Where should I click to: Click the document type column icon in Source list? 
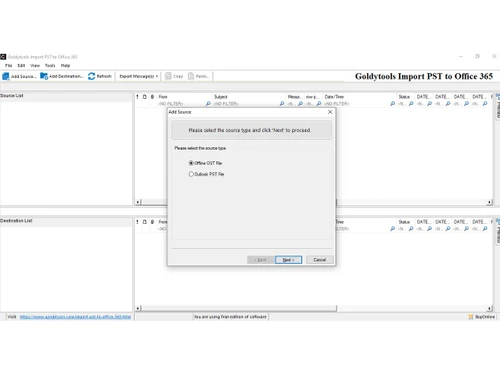point(145,97)
